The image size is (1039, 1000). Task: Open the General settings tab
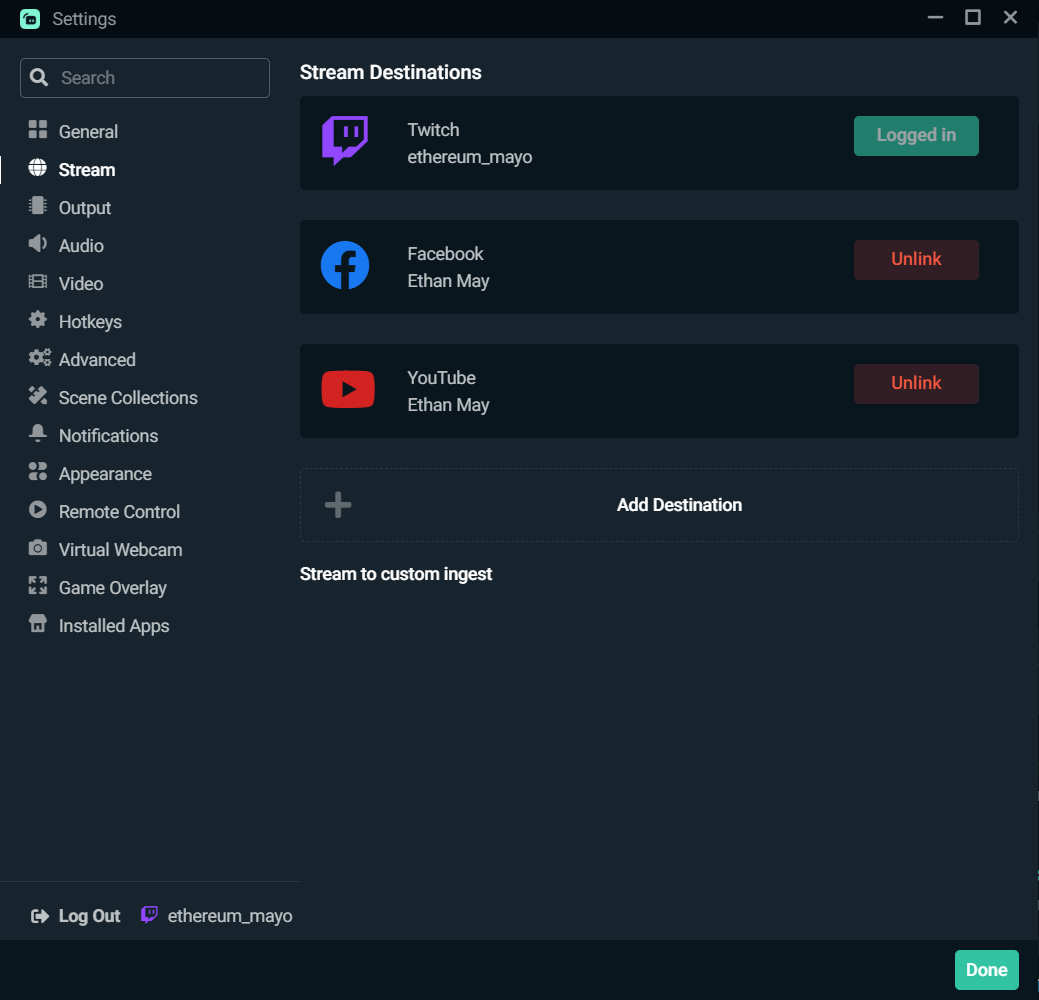click(88, 132)
